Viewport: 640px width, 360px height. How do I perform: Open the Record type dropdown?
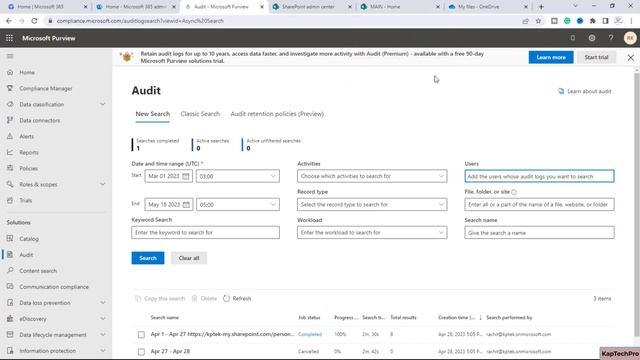[372, 204]
